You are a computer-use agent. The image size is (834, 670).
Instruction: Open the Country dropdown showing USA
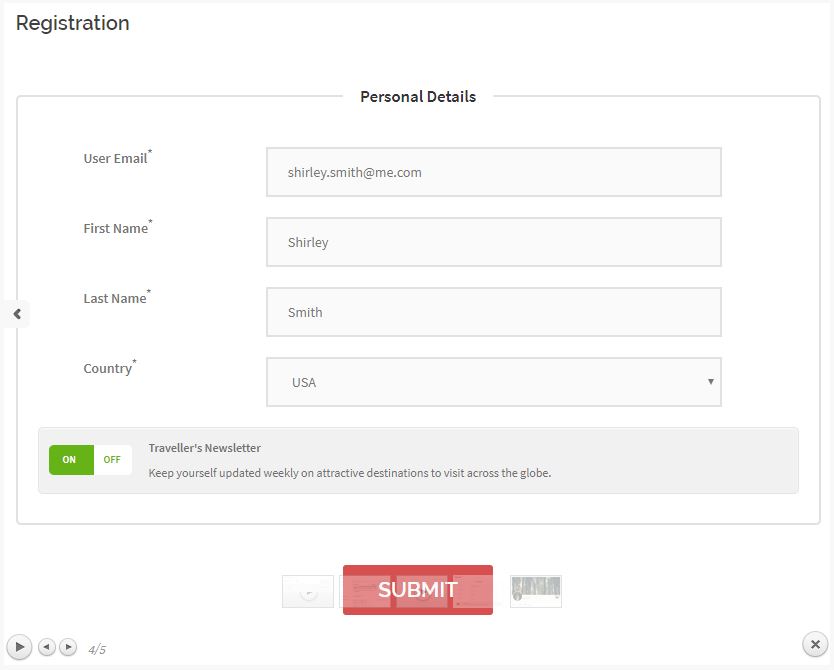494,382
